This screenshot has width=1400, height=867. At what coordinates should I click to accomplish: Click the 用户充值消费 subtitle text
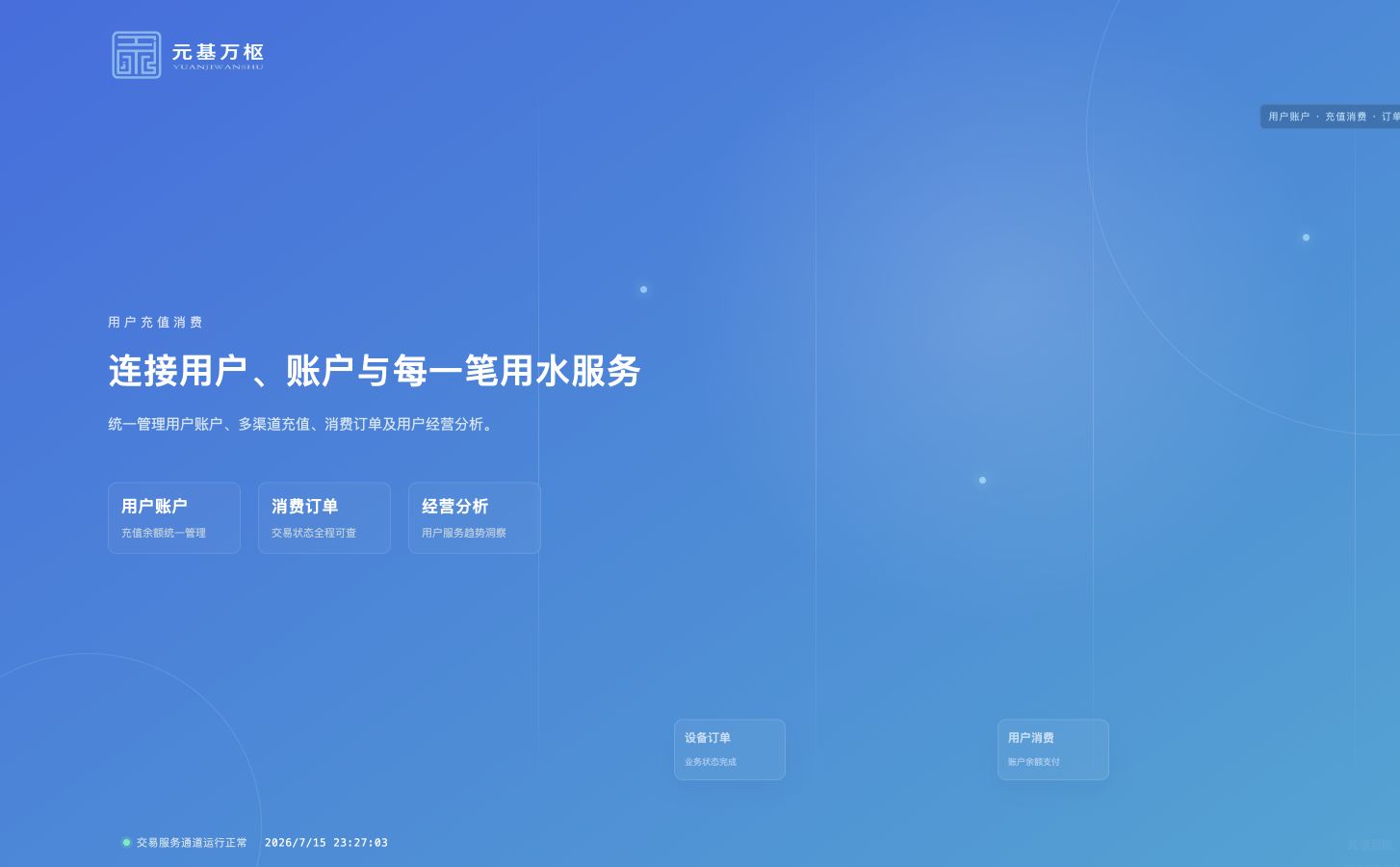[156, 323]
